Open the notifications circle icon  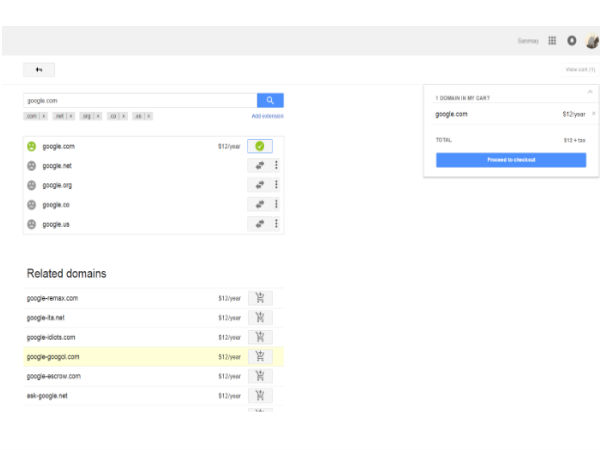pos(571,41)
